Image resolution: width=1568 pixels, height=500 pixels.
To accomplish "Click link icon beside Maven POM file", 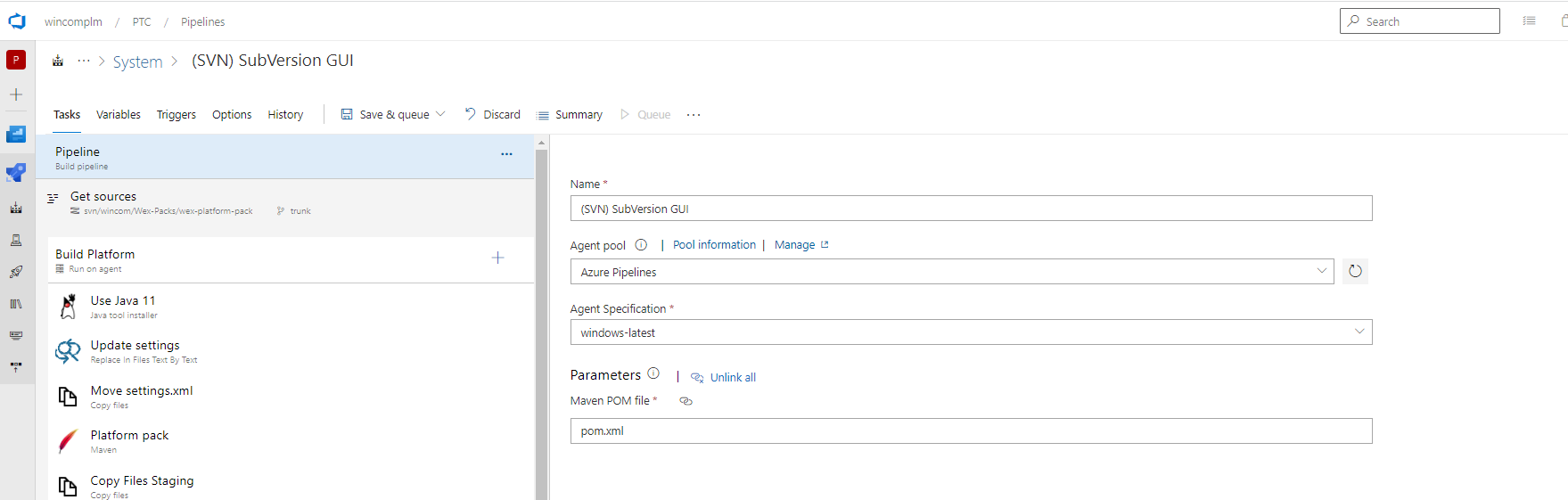I will [x=685, y=401].
